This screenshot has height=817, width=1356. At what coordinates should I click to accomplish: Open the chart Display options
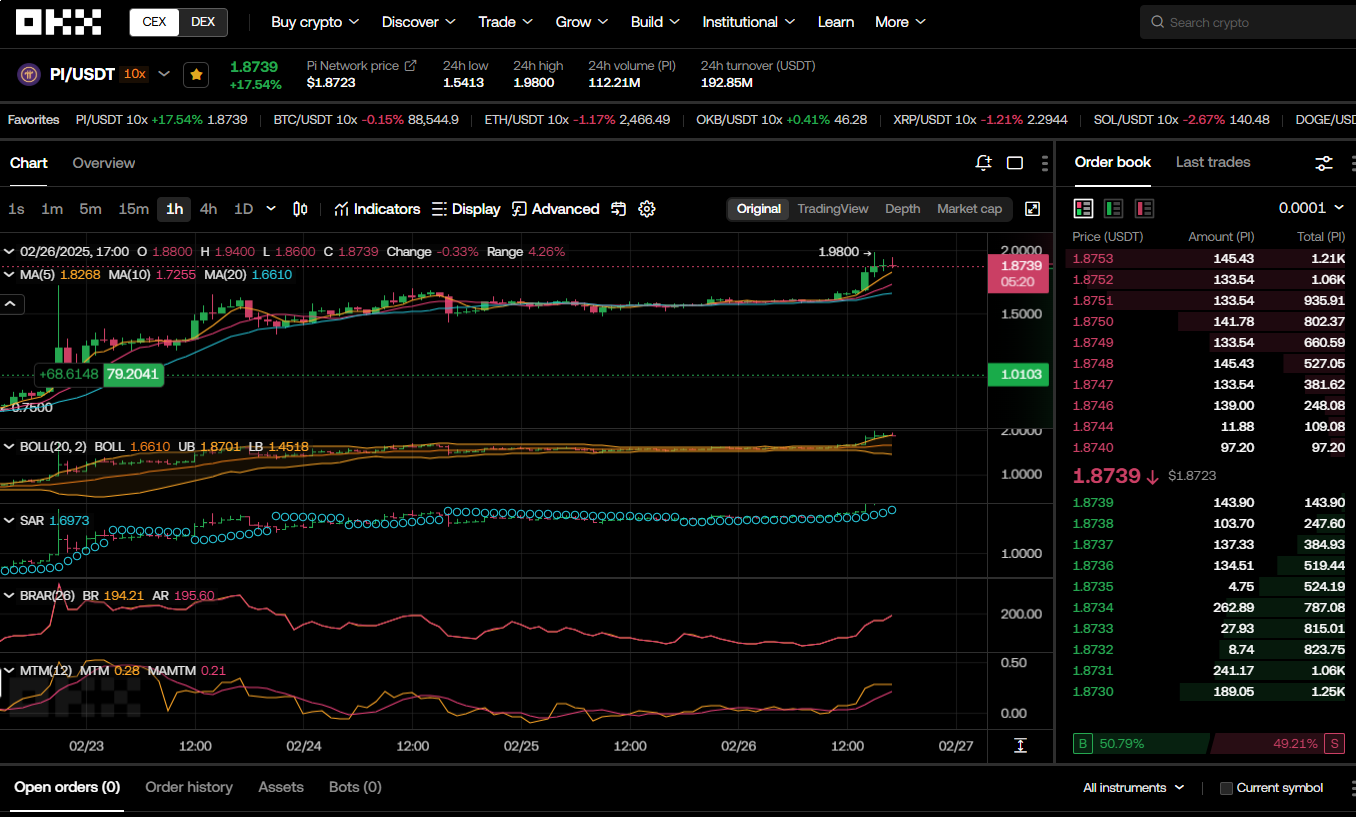(x=466, y=209)
